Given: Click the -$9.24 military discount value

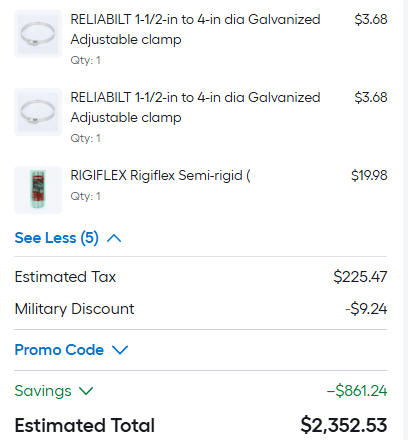Looking at the screenshot, I should pos(366,309).
